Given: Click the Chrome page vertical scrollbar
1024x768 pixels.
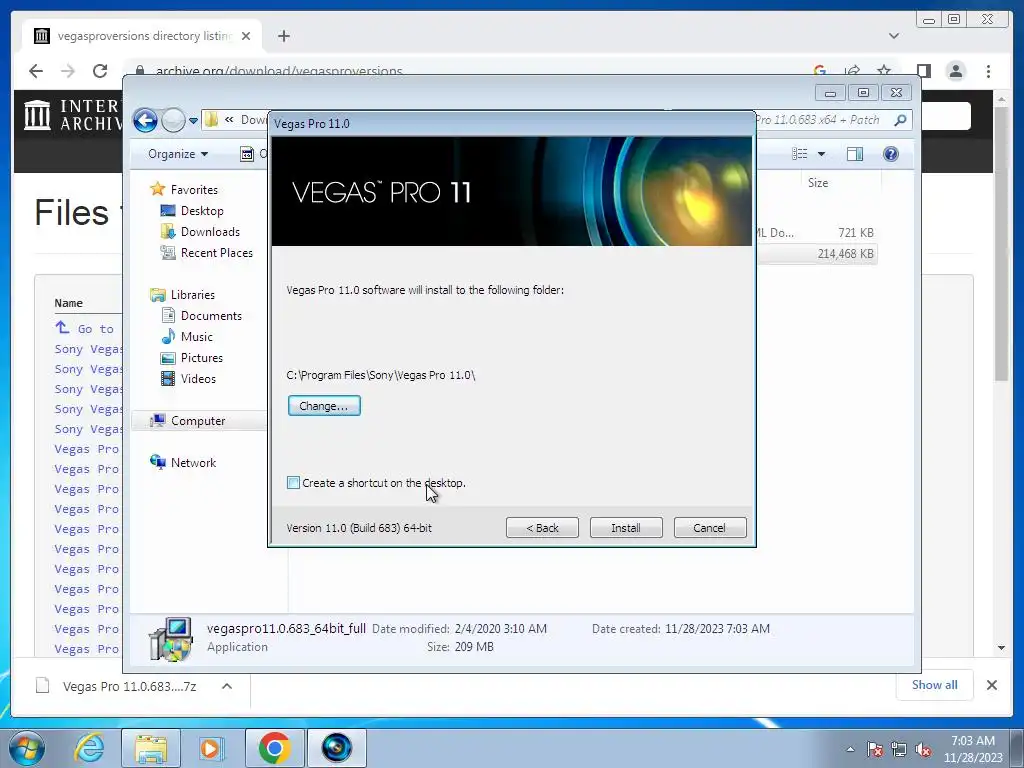Looking at the screenshot, I should 1001,243.
